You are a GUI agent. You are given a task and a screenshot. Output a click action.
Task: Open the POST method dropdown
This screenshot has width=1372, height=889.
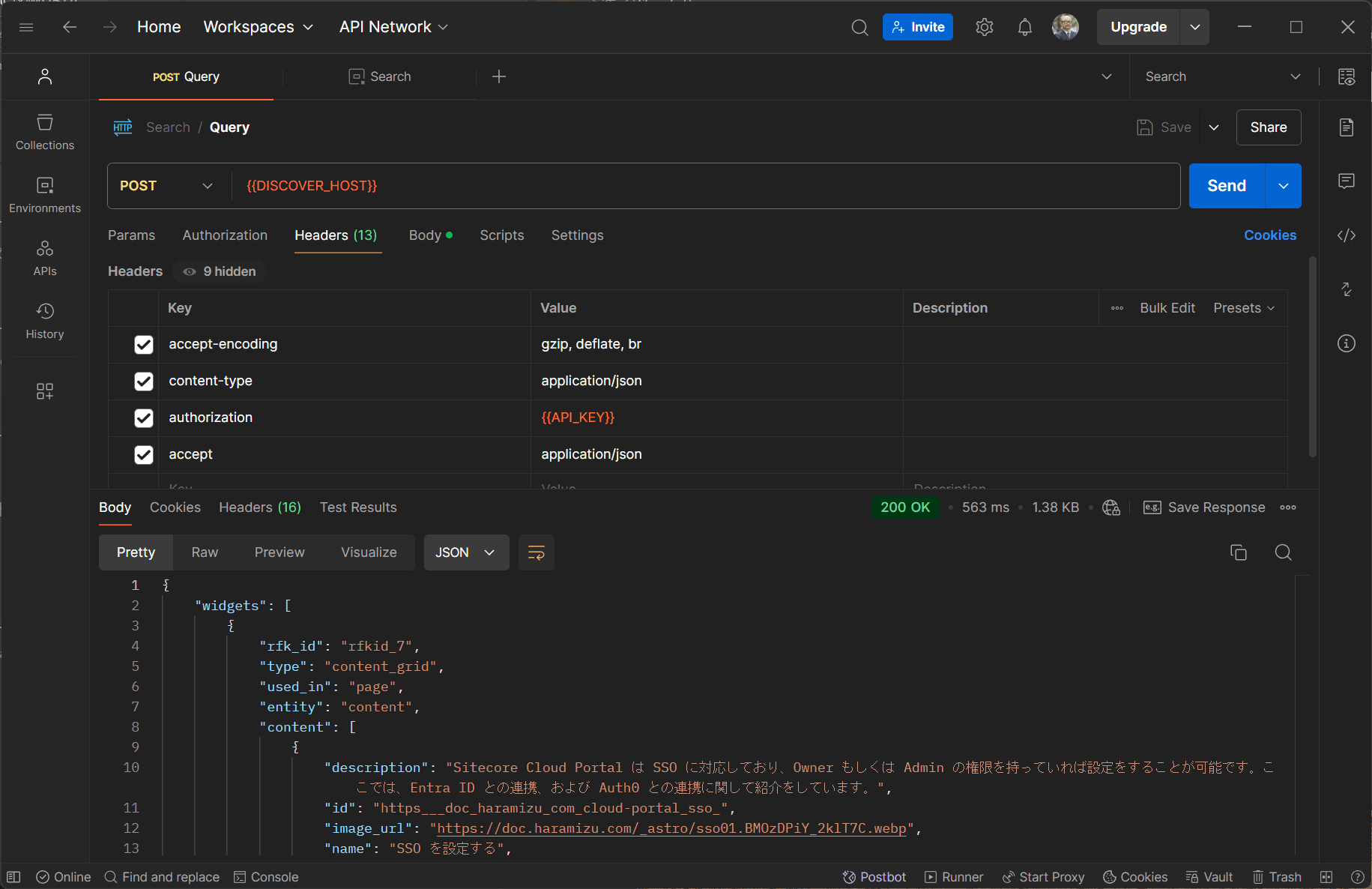166,186
